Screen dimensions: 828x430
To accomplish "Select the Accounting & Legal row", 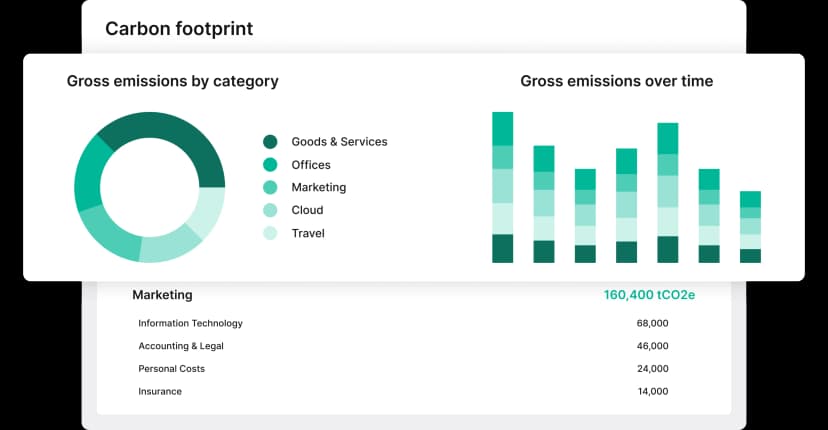I will point(181,346).
